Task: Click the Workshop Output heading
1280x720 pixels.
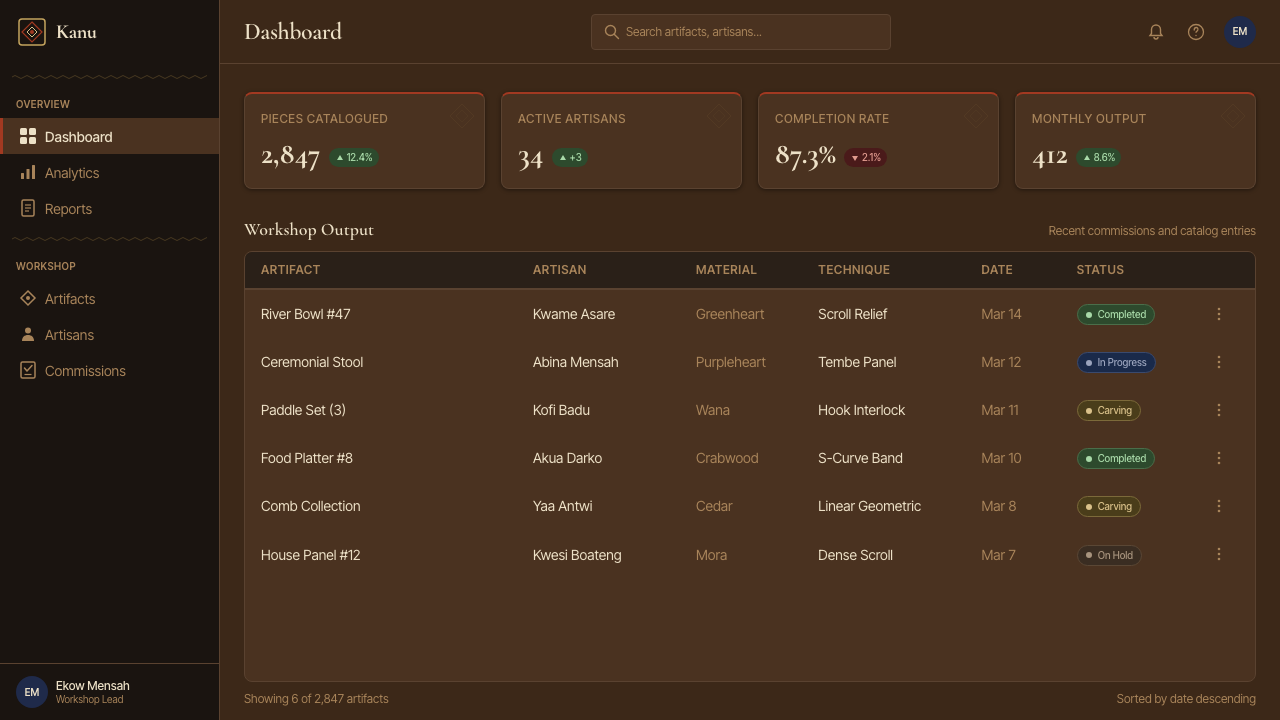Action: click(x=309, y=230)
